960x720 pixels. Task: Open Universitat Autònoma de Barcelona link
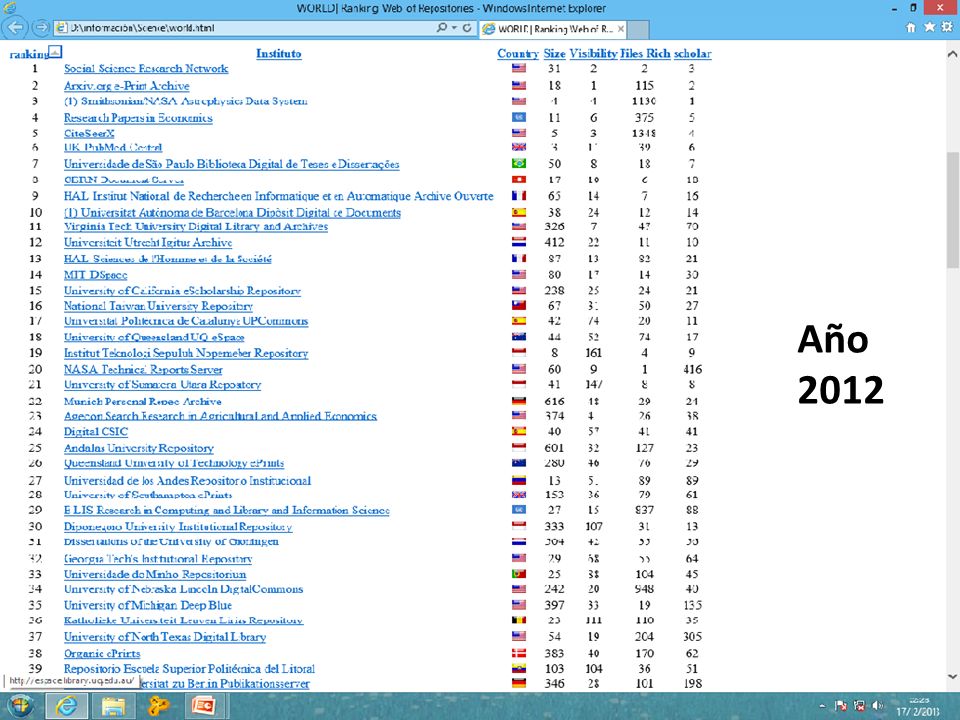[x=233, y=212]
